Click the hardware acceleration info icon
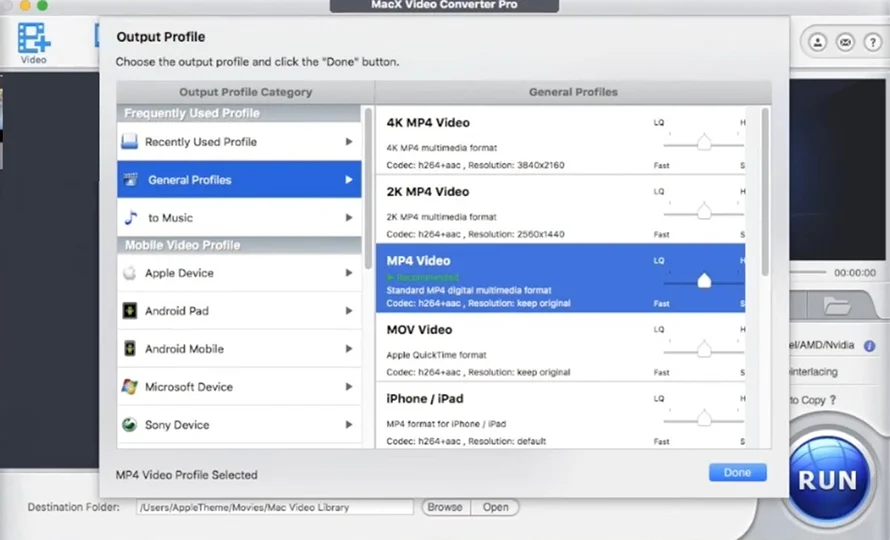The width and height of the screenshot is (890, 540). (x=870, y=346)
